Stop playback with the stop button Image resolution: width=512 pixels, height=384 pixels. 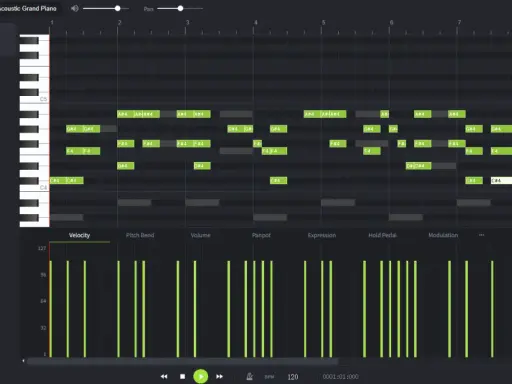(182, 376)
